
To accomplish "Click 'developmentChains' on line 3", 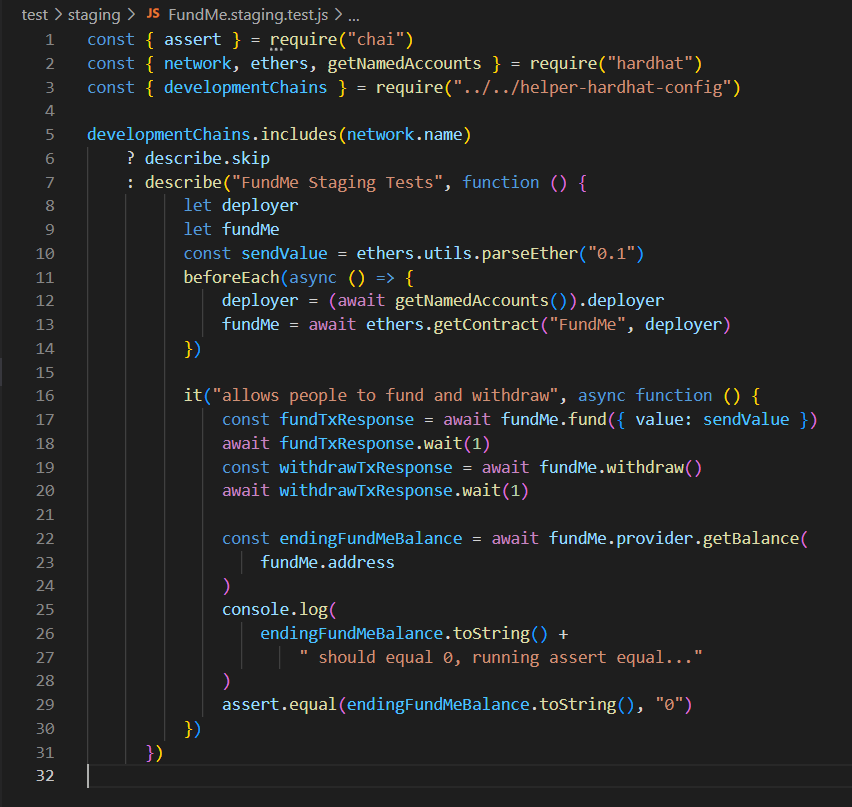I will (246, 87).
